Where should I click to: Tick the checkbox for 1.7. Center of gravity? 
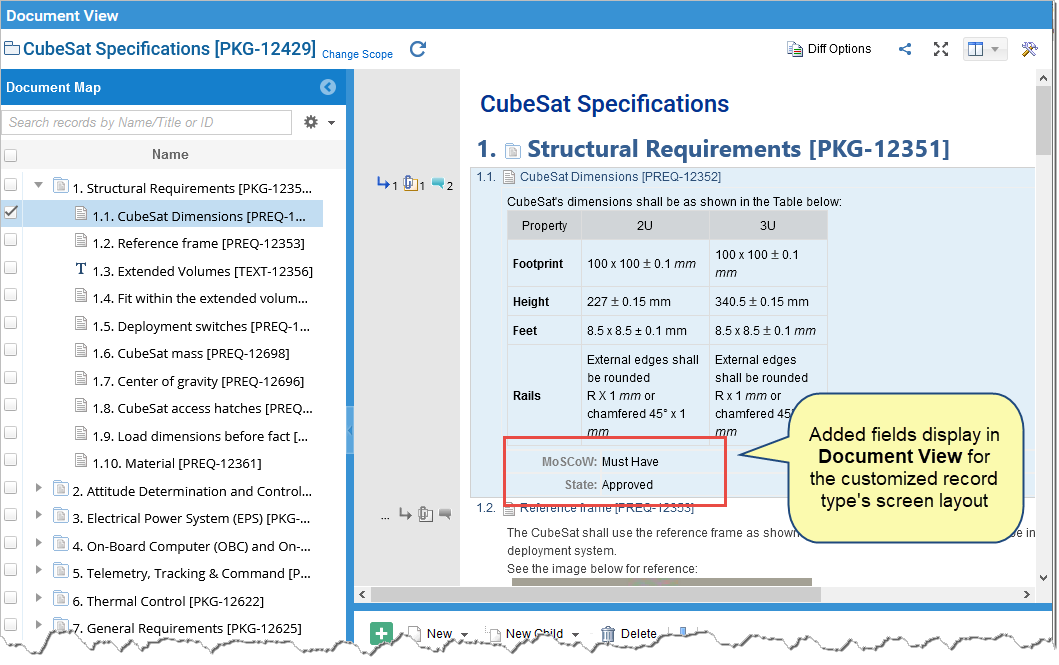(x=10, y=377)
